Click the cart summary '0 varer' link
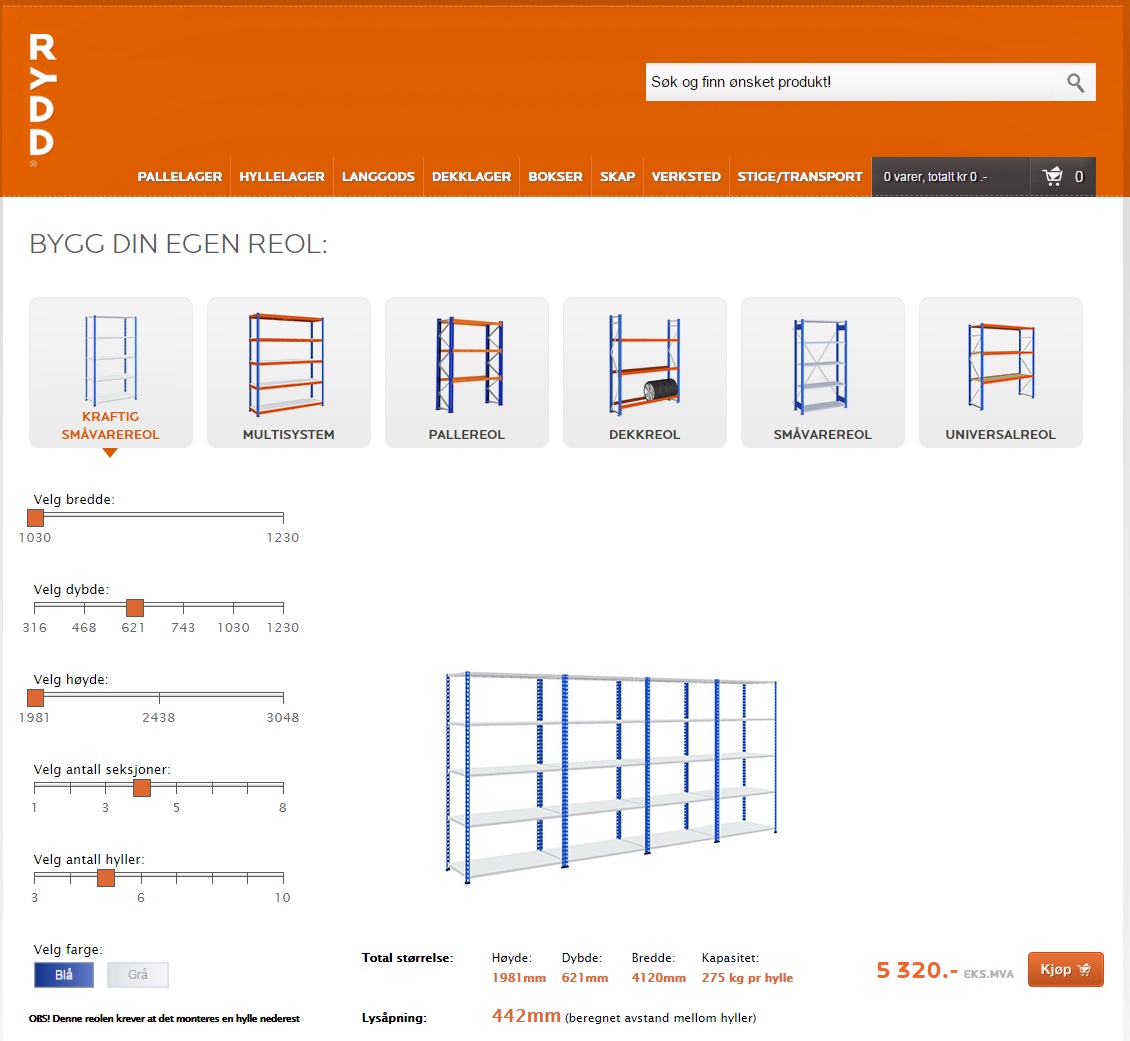The width and height of the screenshot is (1130, 1041). point(935,177)
